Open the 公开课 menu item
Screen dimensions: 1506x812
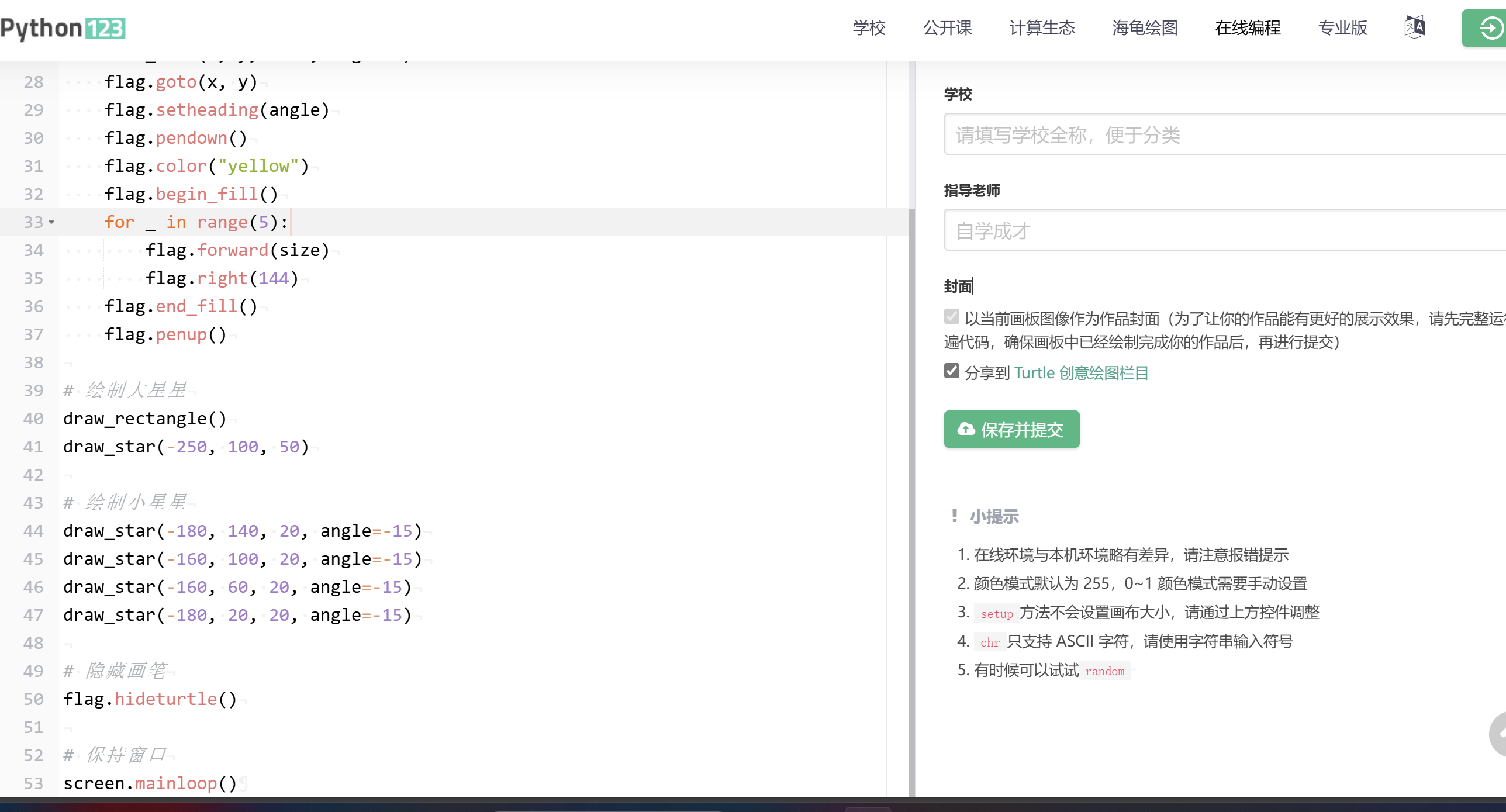[x=947, y=28]
